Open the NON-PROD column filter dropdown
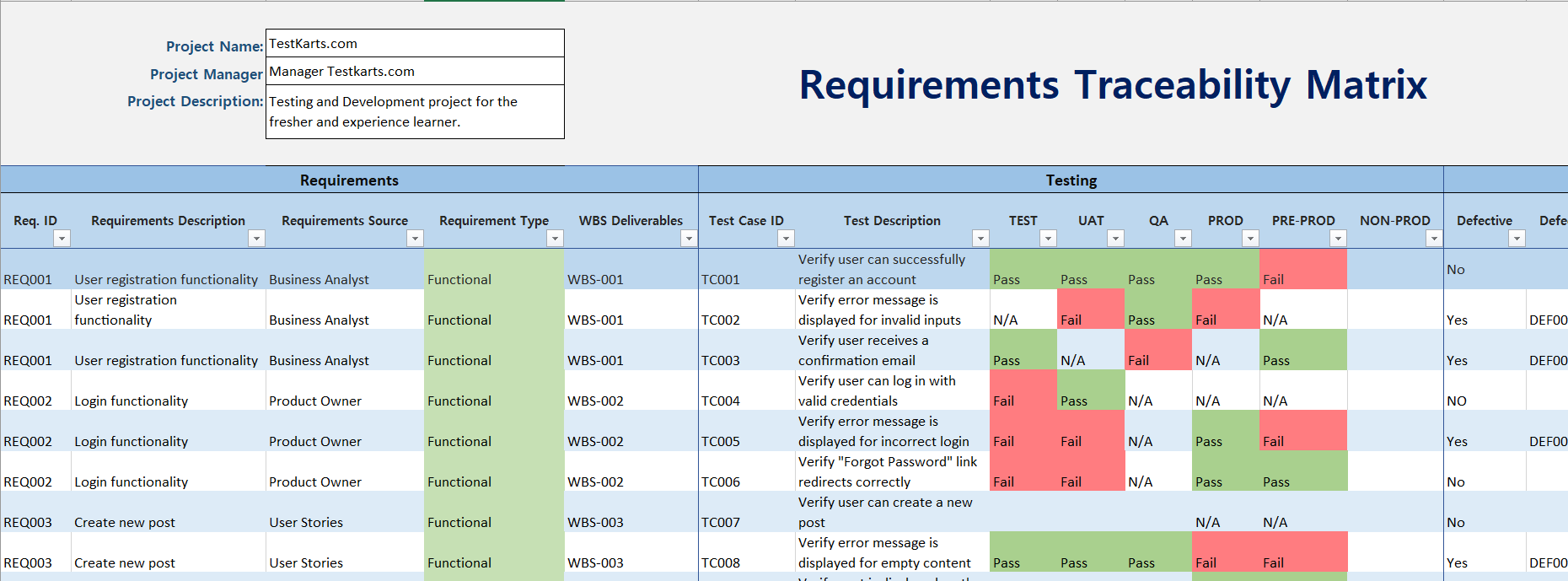This screenshot has height=581, width=1568. point(1434,239)
